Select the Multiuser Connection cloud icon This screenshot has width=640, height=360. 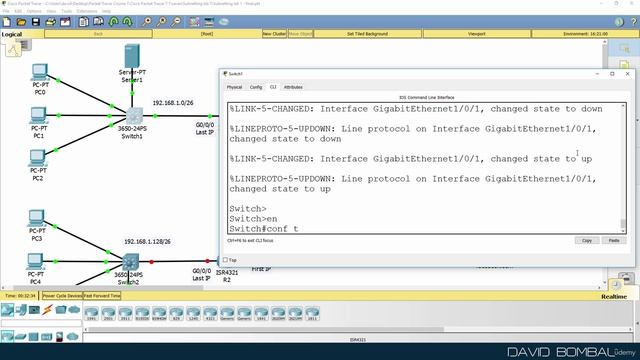[74, 310]
